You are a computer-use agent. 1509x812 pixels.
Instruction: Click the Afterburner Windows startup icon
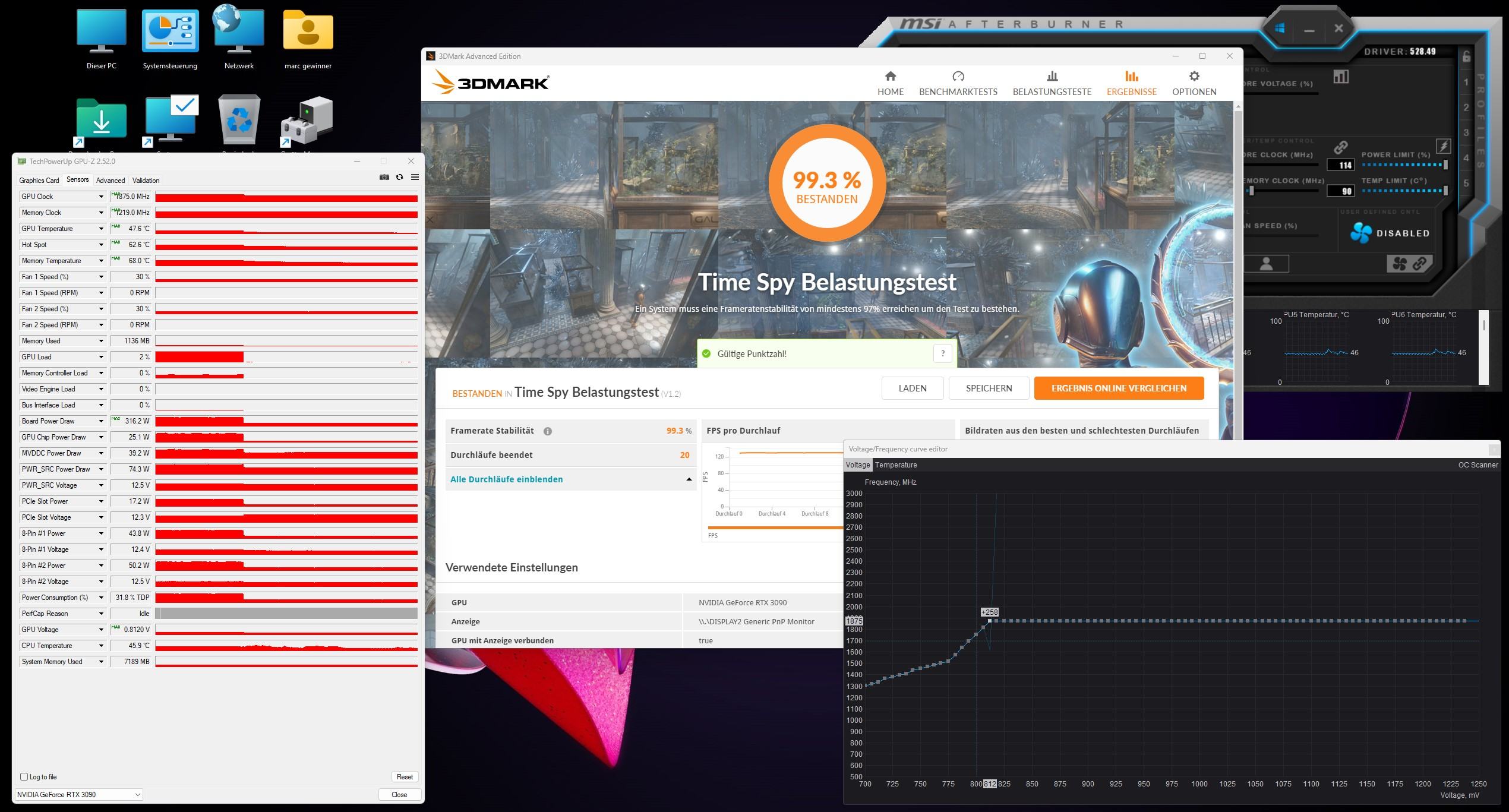(1279, 29)
